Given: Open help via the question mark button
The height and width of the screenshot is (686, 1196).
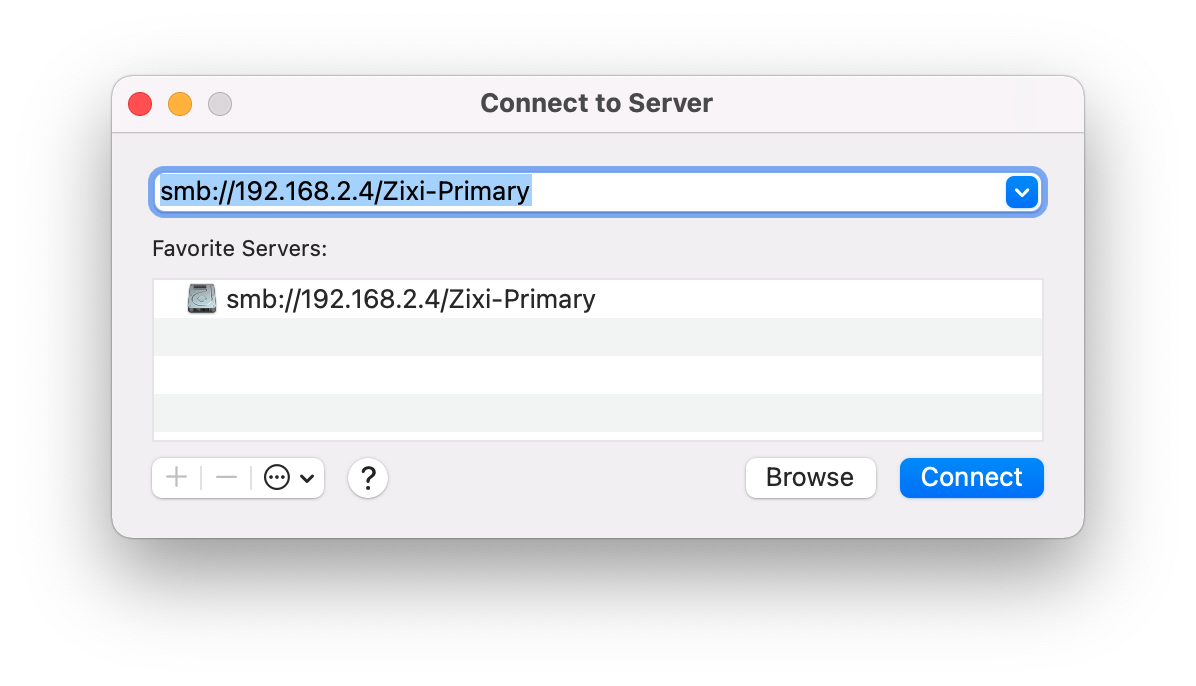Looking at the screenshot, I should [x=368, y=478].
